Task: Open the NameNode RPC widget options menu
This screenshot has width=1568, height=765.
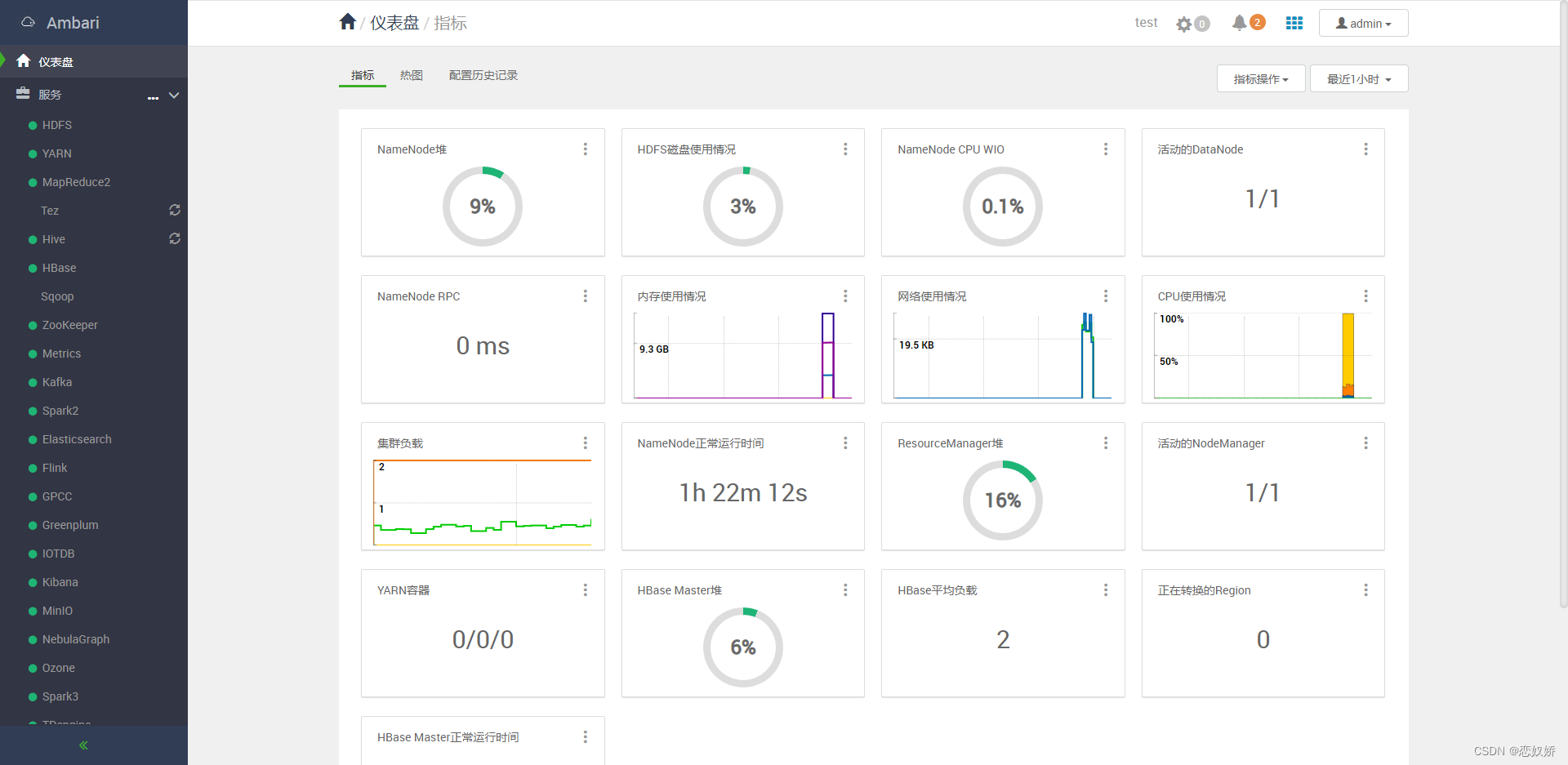Action: pos(585,296)
